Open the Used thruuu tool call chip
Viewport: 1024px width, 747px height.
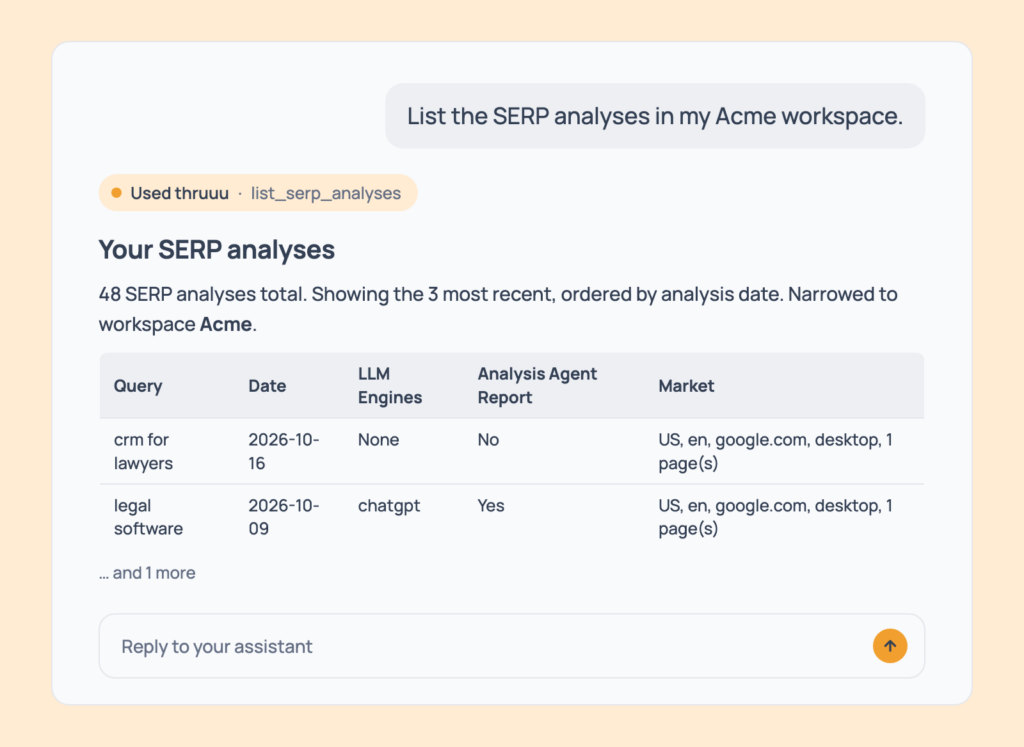(258, 193)
